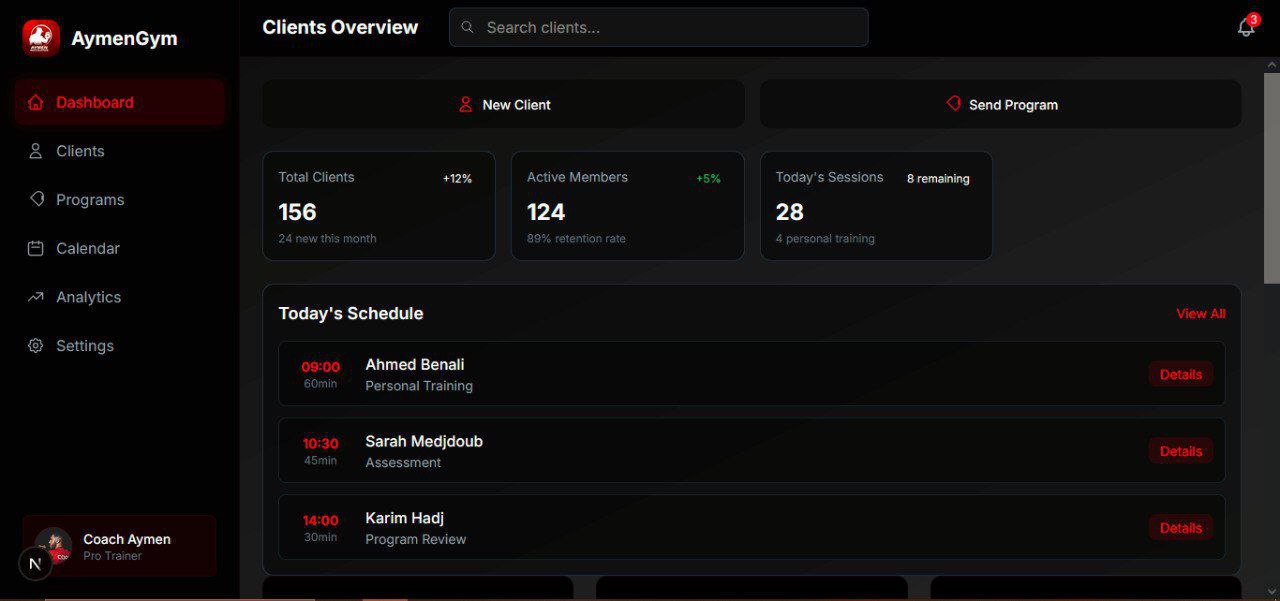The width and height of the screenshot is (1280, 601).
Task: Open the Total Clients stat card
Action: (379, 206)
